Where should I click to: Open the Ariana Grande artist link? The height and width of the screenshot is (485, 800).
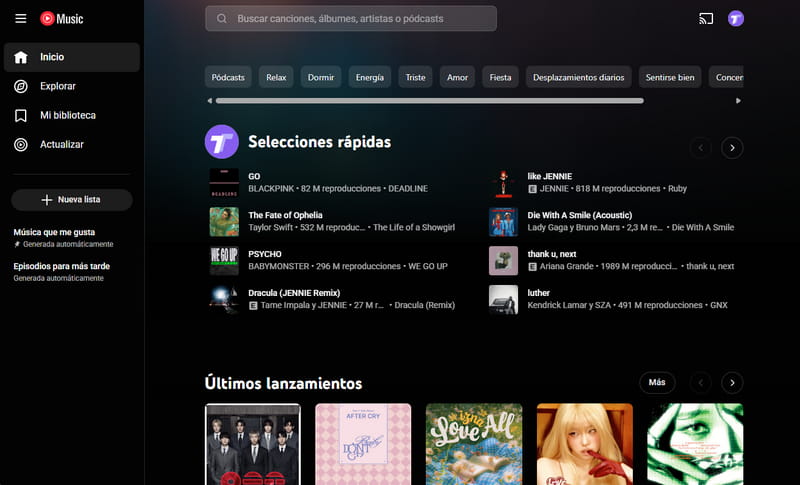566,266
